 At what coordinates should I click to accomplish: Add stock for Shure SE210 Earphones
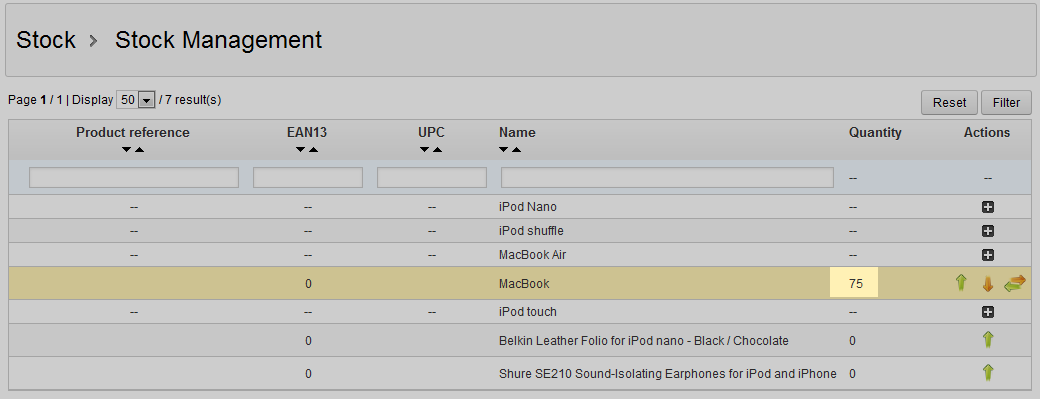tap(988, 373)
